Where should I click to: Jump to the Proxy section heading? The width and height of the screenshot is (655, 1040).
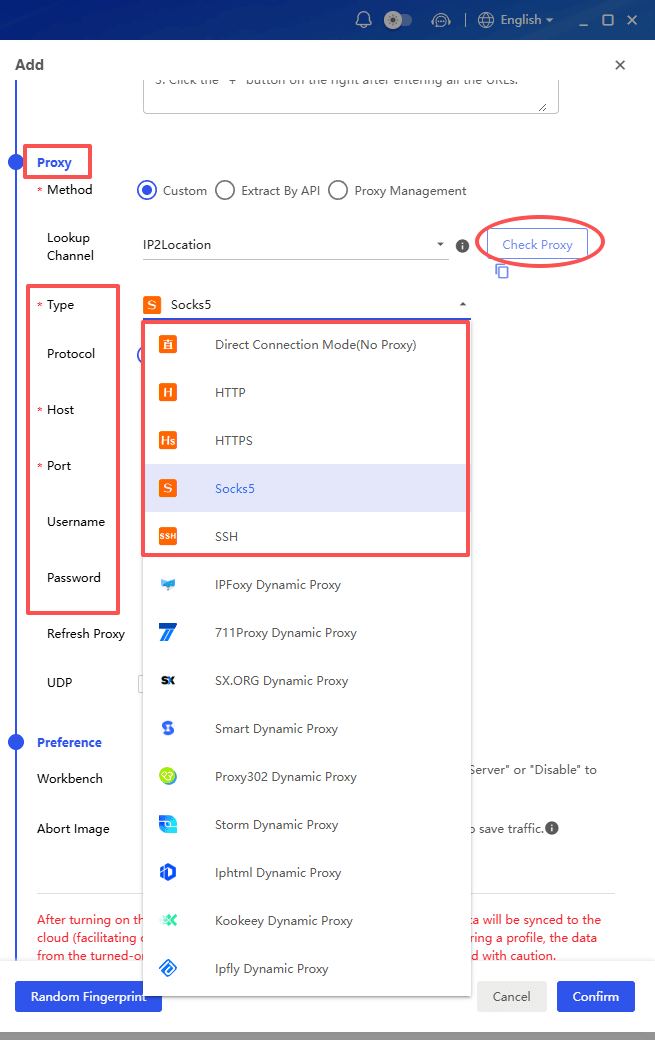pyautogui.click(x=54, y=162)
